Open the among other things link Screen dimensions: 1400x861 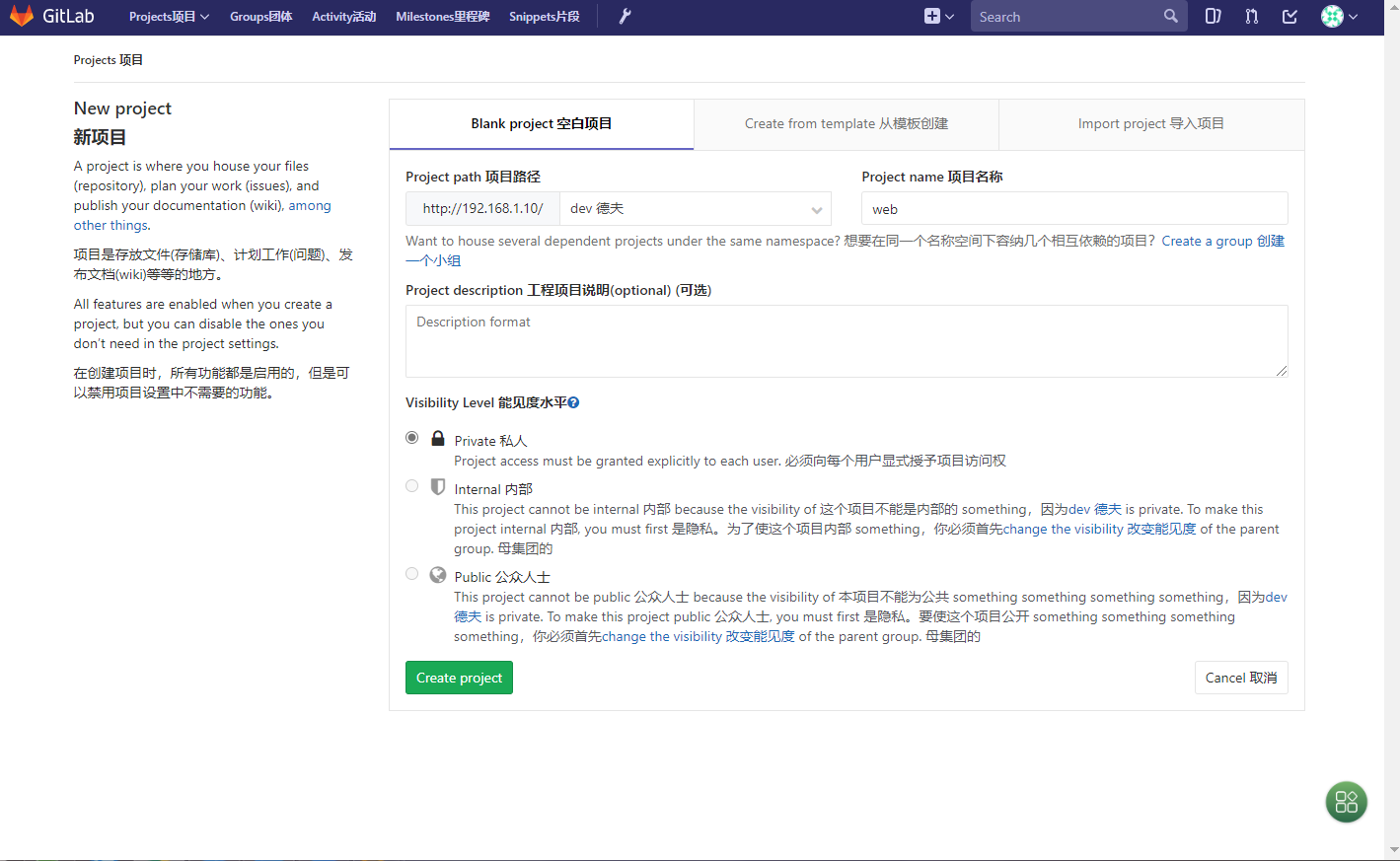[202, 215]
